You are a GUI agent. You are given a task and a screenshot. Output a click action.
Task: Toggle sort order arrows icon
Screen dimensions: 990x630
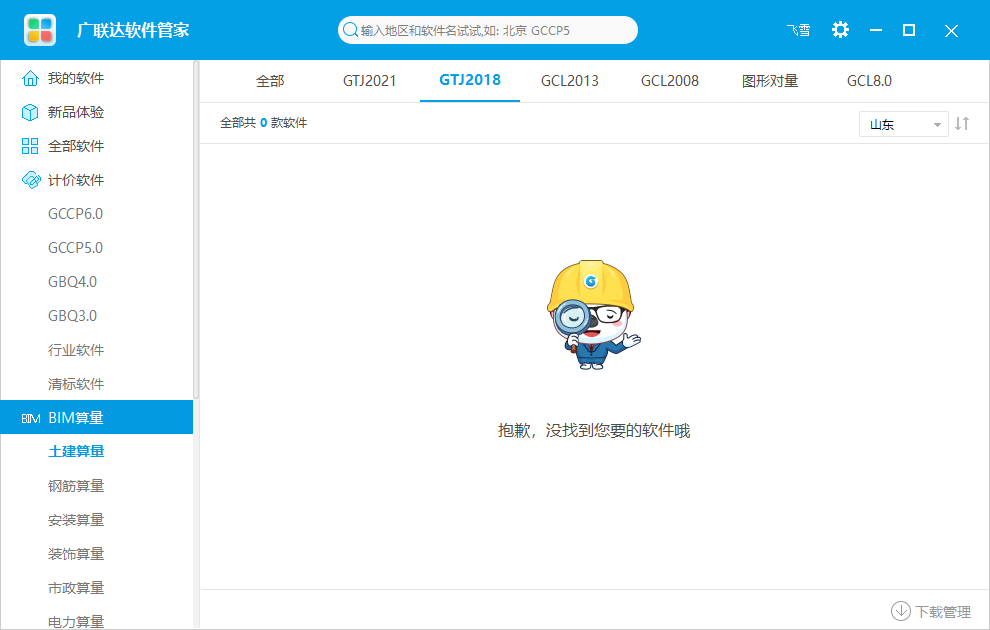pos(962,124)
